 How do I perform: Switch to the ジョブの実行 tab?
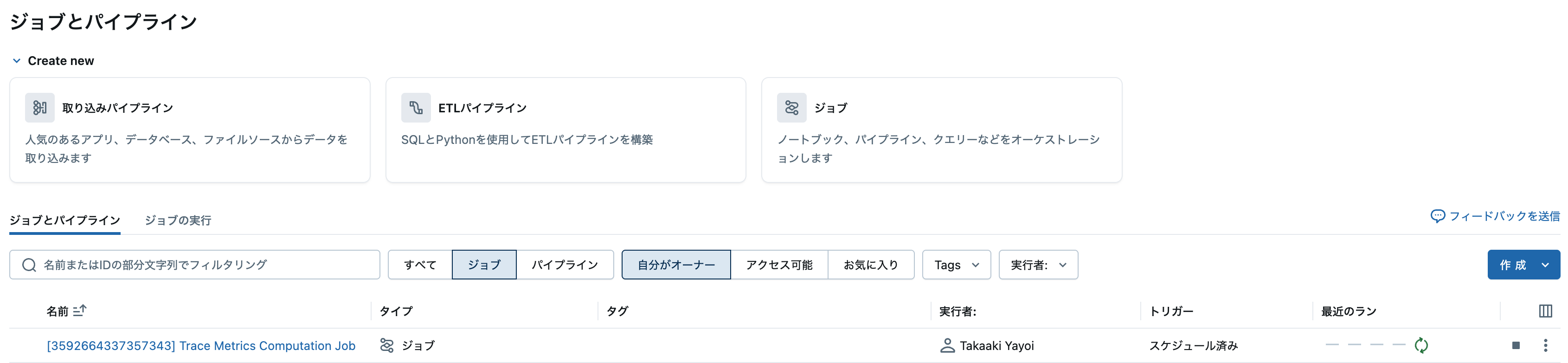tap(178, 220)
